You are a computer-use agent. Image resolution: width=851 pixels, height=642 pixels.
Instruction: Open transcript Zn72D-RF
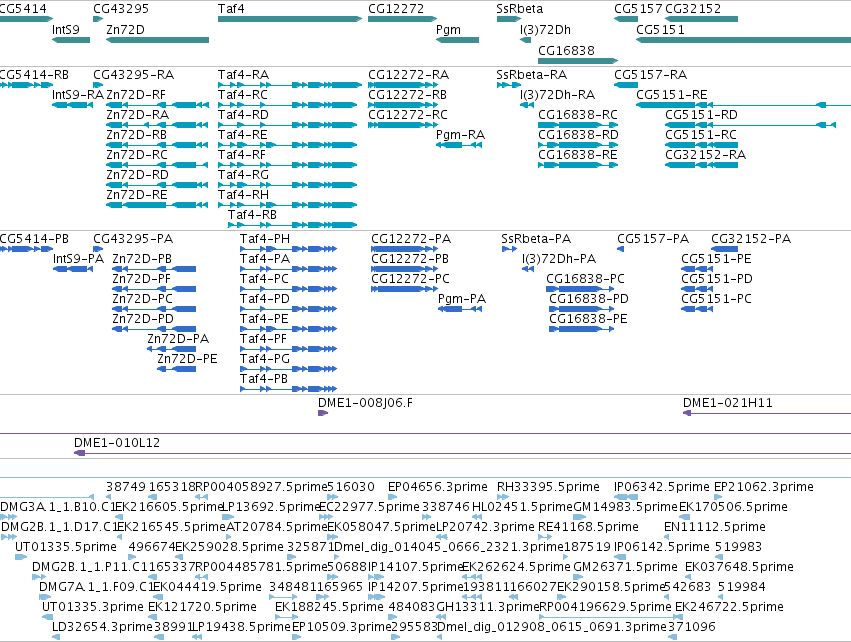pos(157,105)
